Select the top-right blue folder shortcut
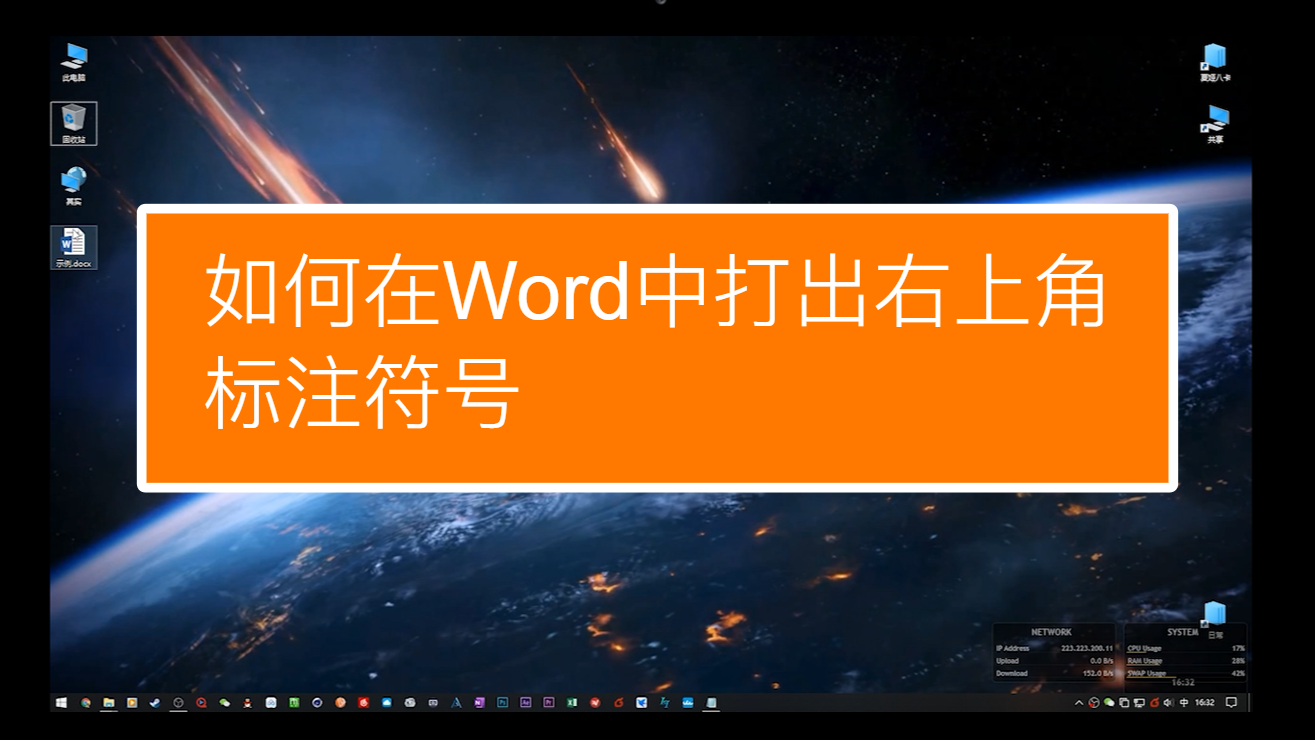 pyautogui.click(x=1215, y=62)
